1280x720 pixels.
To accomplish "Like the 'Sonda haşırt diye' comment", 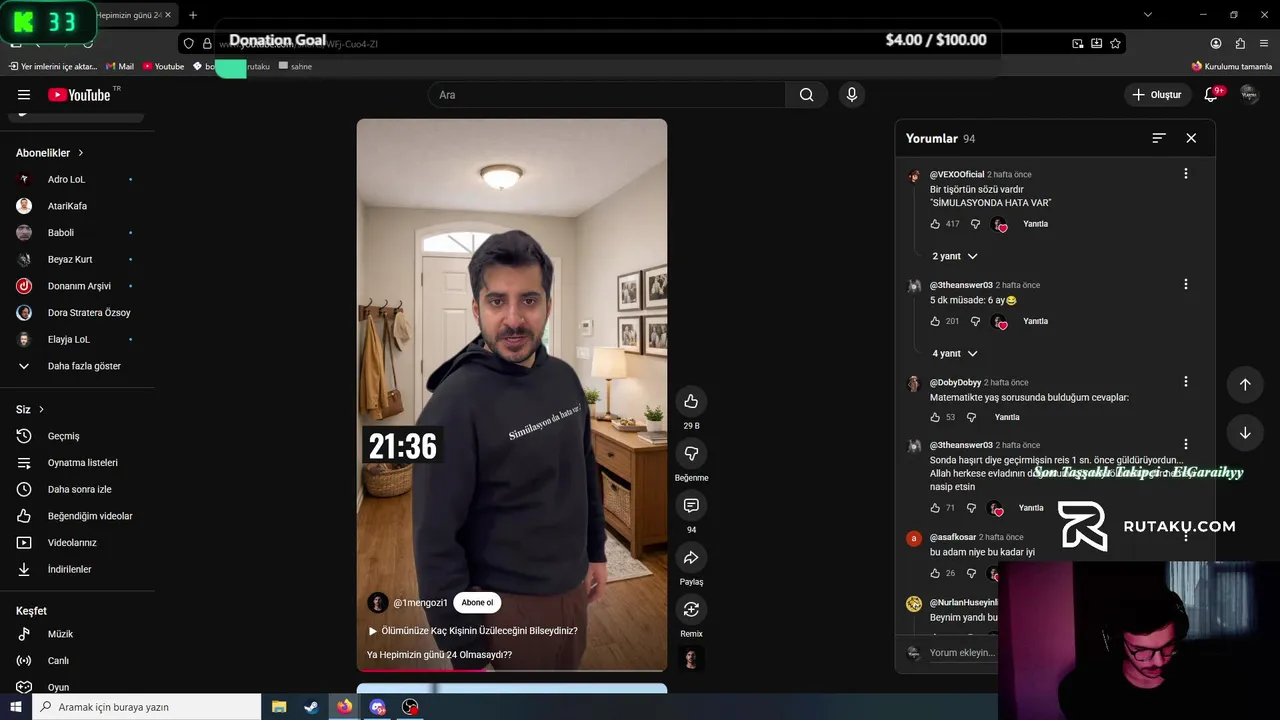I will tap(935, 508).
